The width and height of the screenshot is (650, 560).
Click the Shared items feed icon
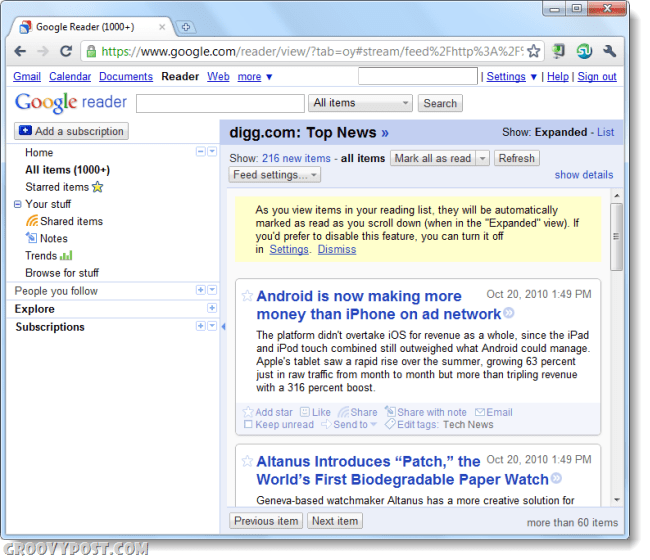[x=32, y=221]
